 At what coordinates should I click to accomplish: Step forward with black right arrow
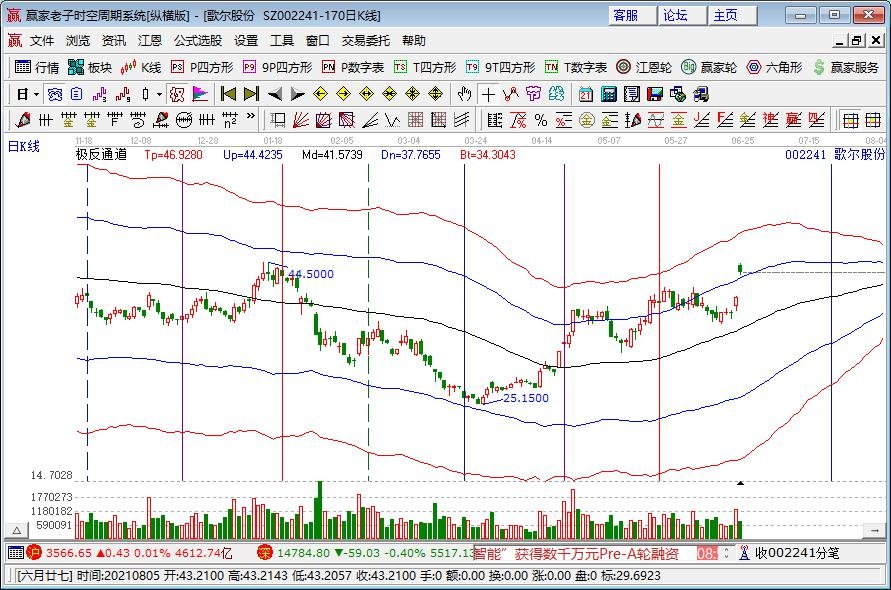(297, 94)
